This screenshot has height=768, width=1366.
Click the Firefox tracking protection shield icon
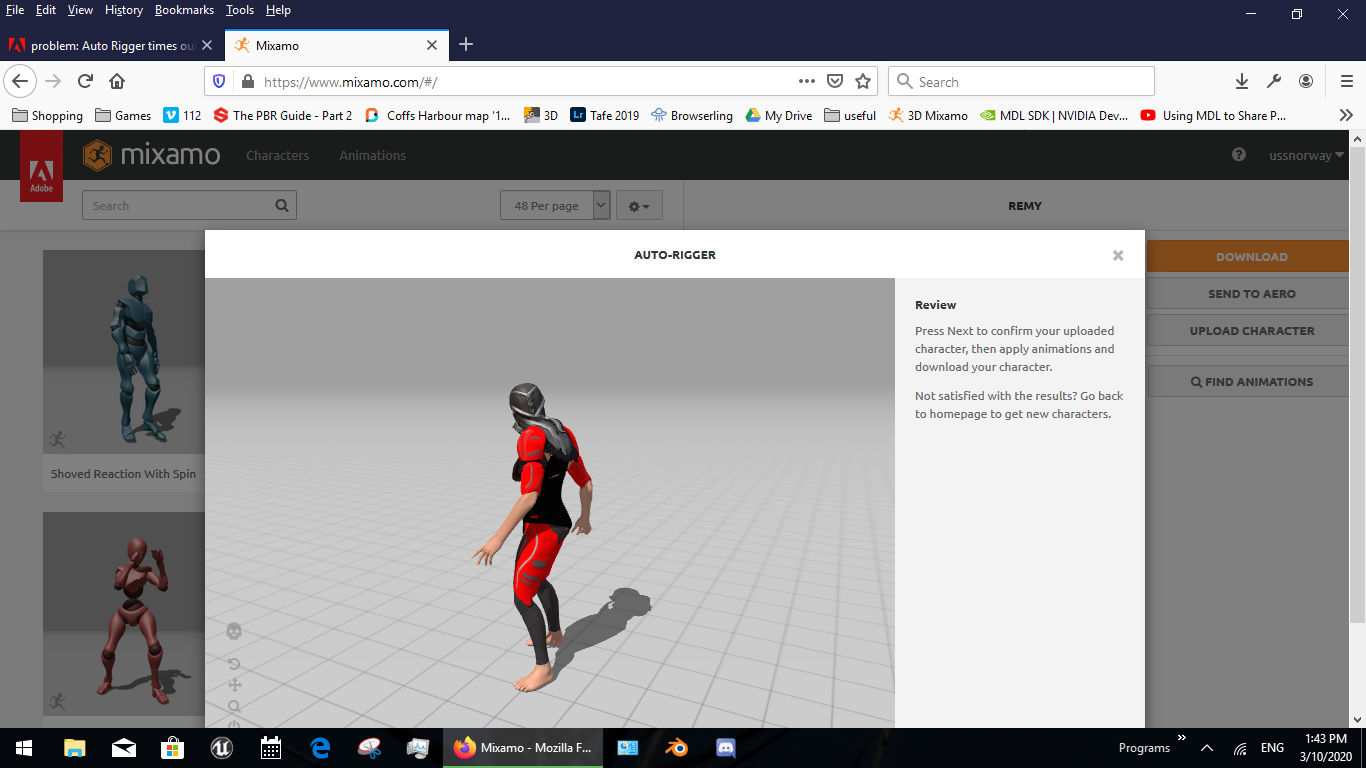point(218,81)
